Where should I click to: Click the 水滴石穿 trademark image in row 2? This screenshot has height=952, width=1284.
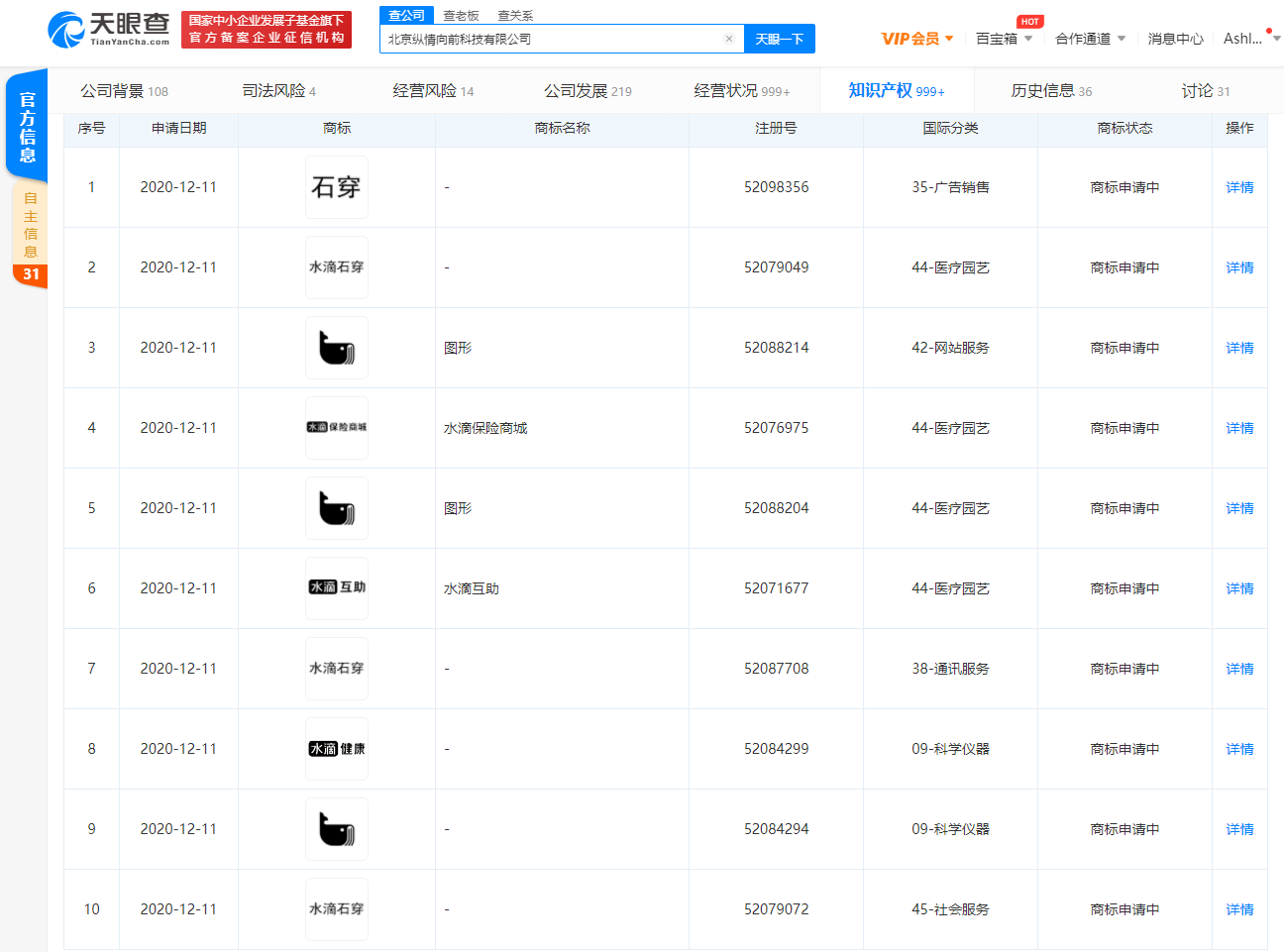coord(336,266)
